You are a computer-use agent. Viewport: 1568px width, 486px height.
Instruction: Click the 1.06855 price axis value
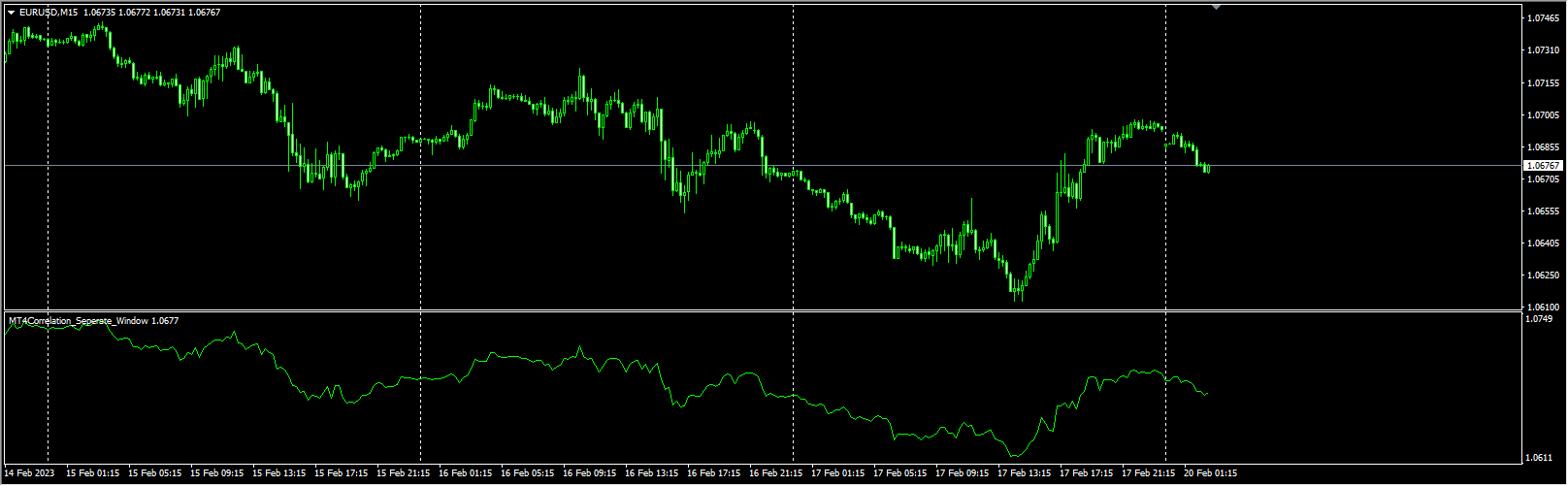(x=1543, y=147)
